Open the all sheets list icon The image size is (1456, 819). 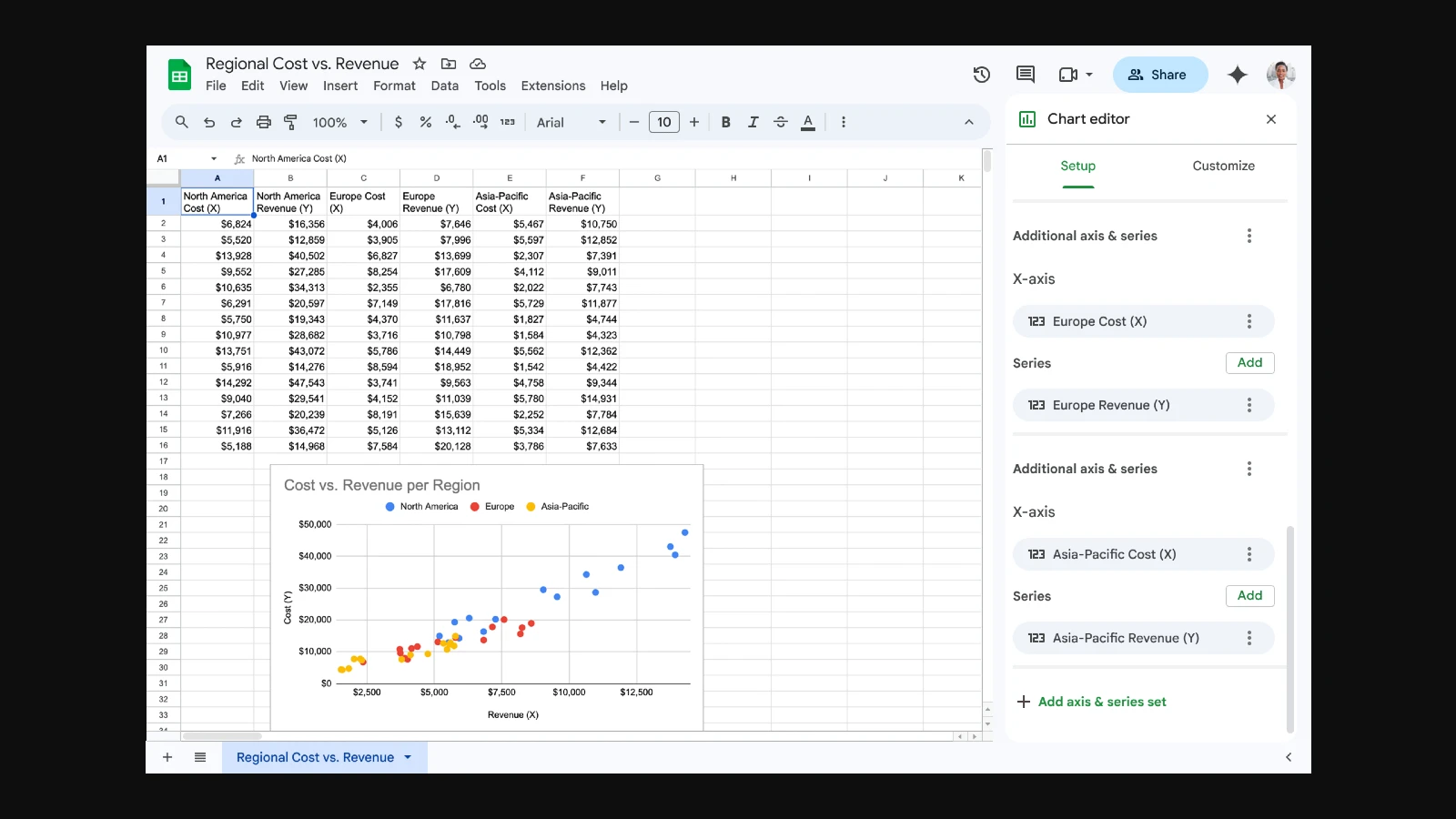point(200,757)
